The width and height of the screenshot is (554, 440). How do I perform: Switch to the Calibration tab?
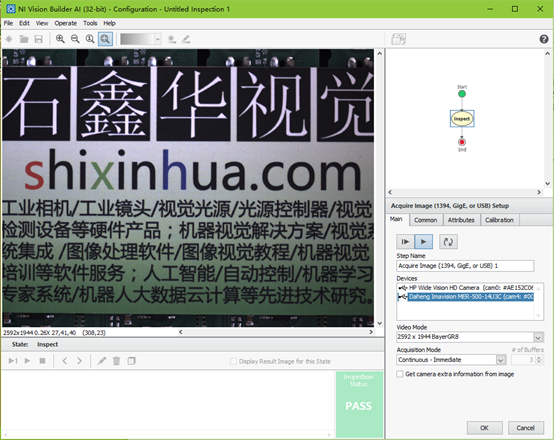tap(499, 220)
